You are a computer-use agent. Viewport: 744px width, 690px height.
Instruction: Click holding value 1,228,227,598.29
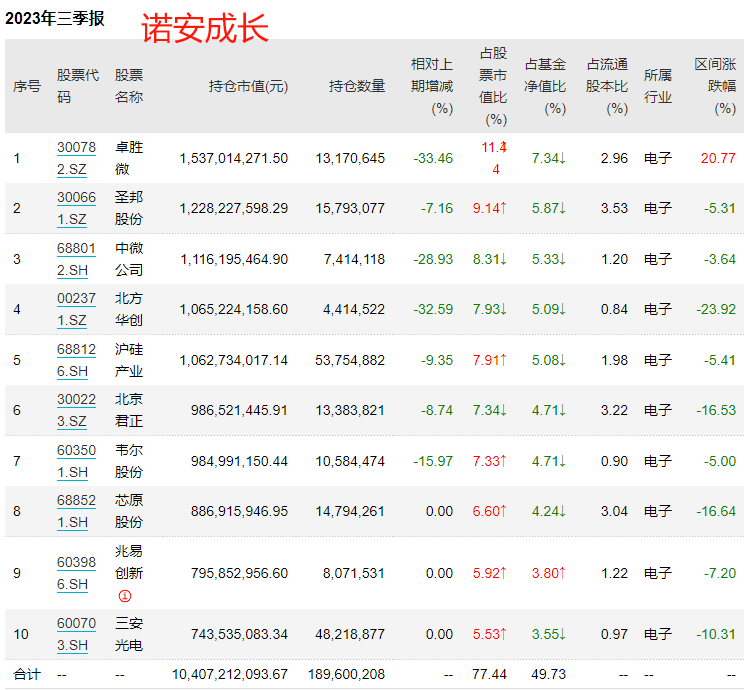[x=233, y=208]
